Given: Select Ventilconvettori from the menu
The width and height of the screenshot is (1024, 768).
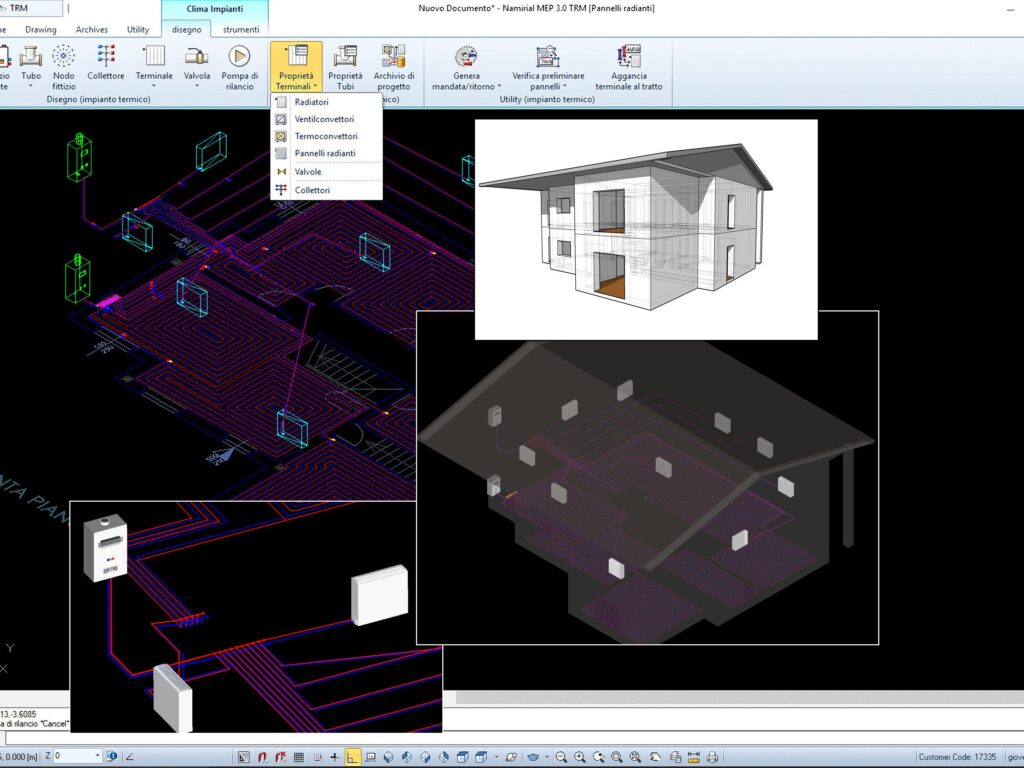Looking at the screenshot, I should 323,119.
